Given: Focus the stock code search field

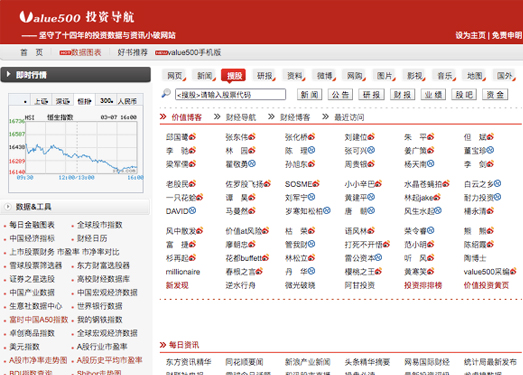Looking at the screenshot, I should (x=230, y=94).
